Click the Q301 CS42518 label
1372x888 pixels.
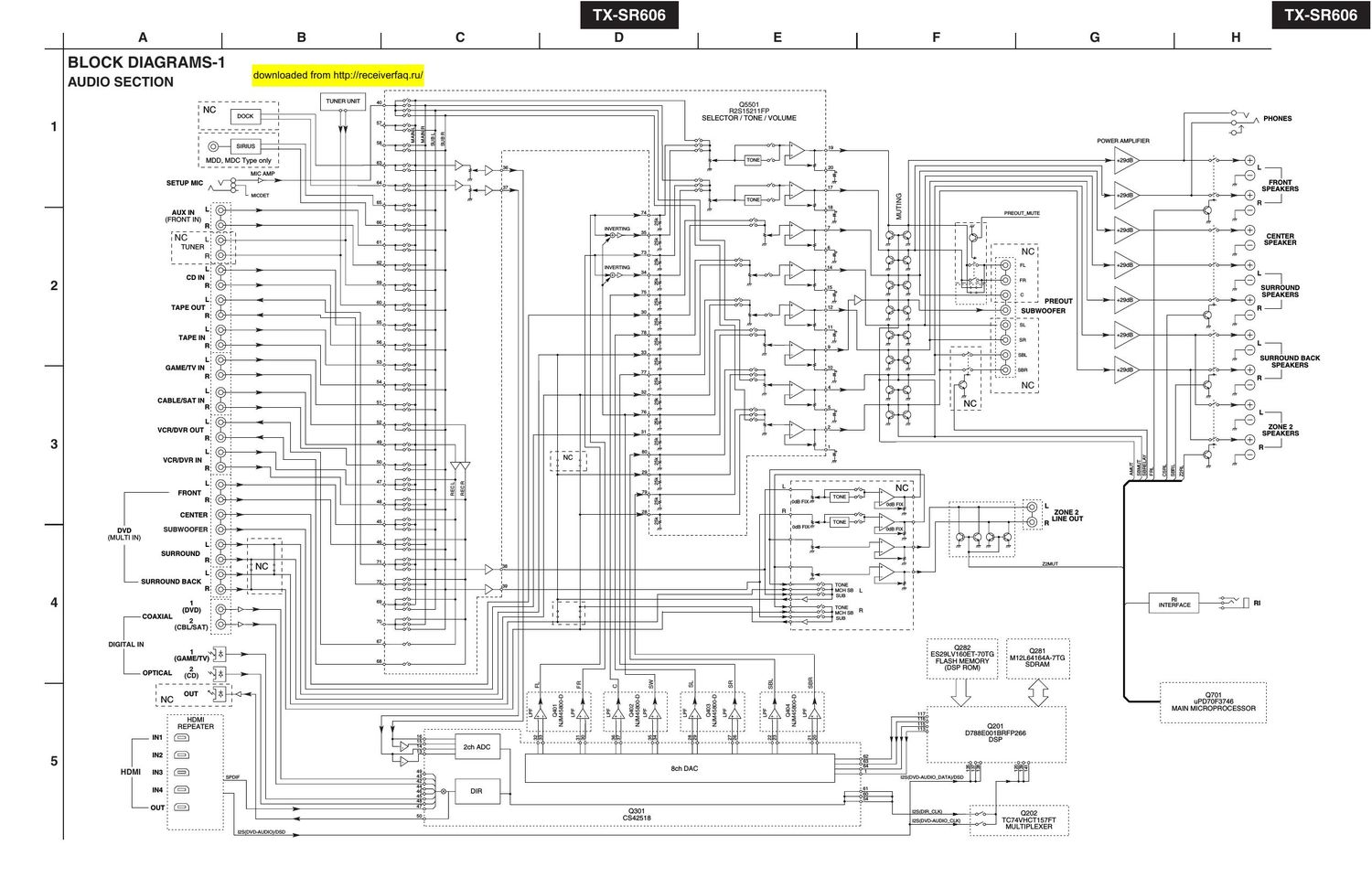click(635, 814)
